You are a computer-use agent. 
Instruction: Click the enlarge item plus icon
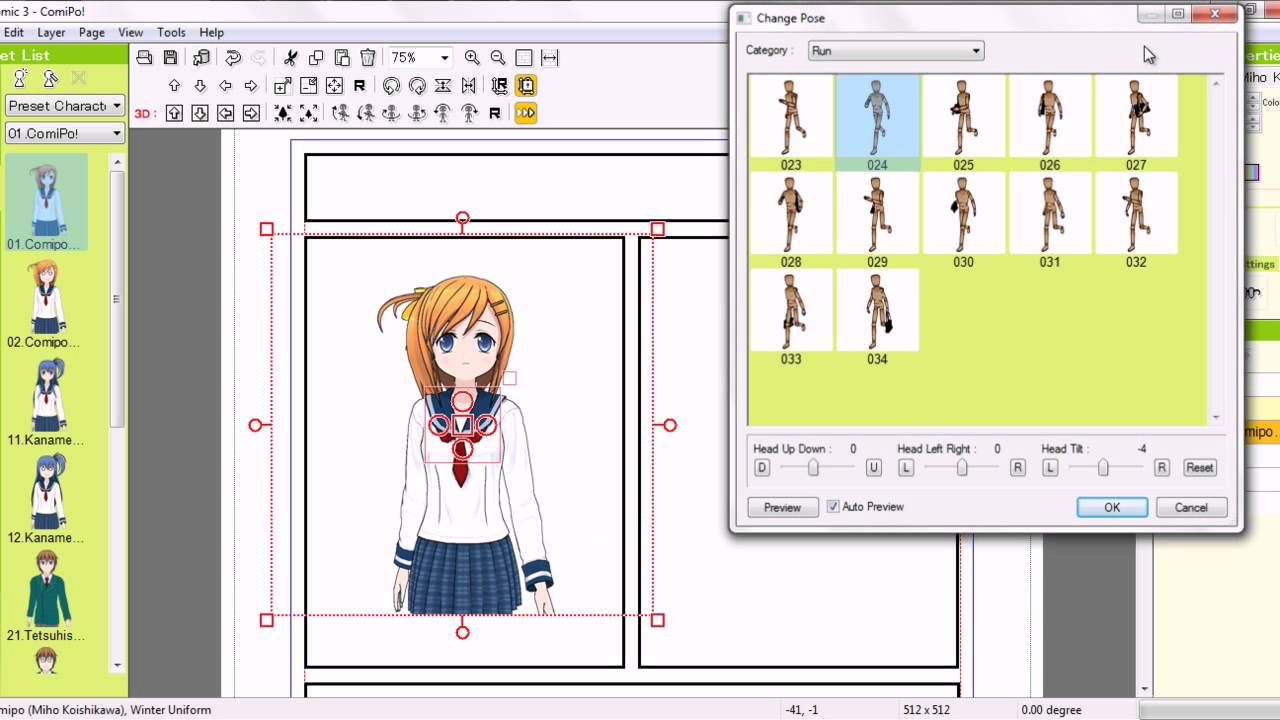[283, 86]
